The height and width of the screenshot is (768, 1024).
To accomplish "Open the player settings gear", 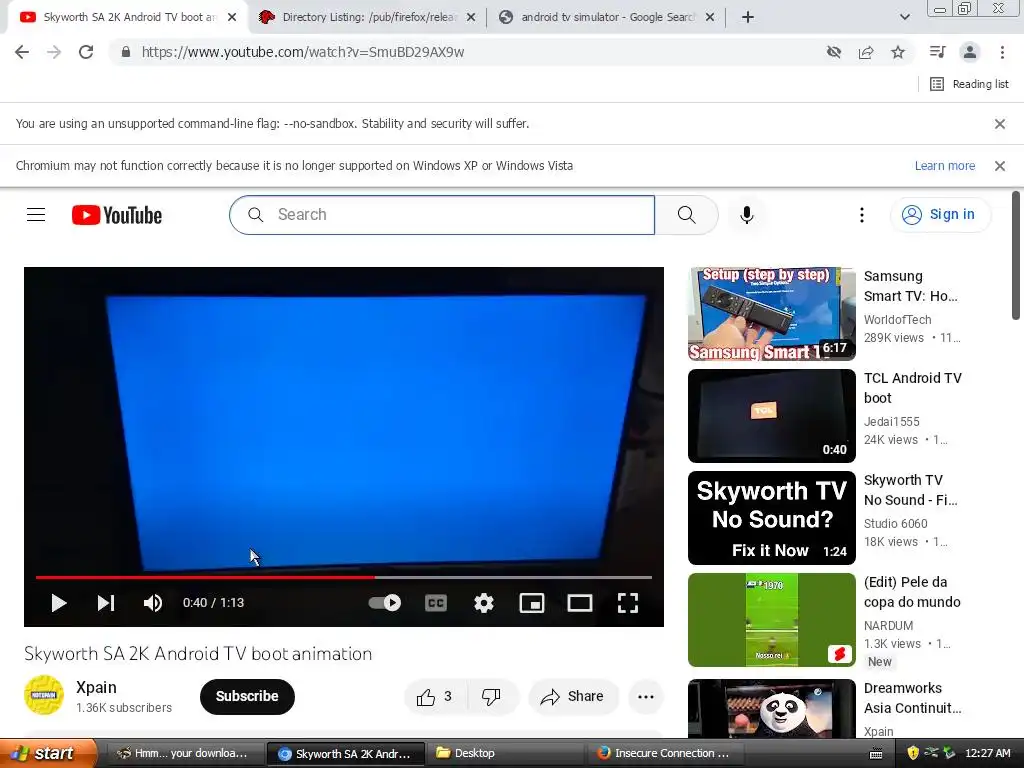I will point(483,603).
